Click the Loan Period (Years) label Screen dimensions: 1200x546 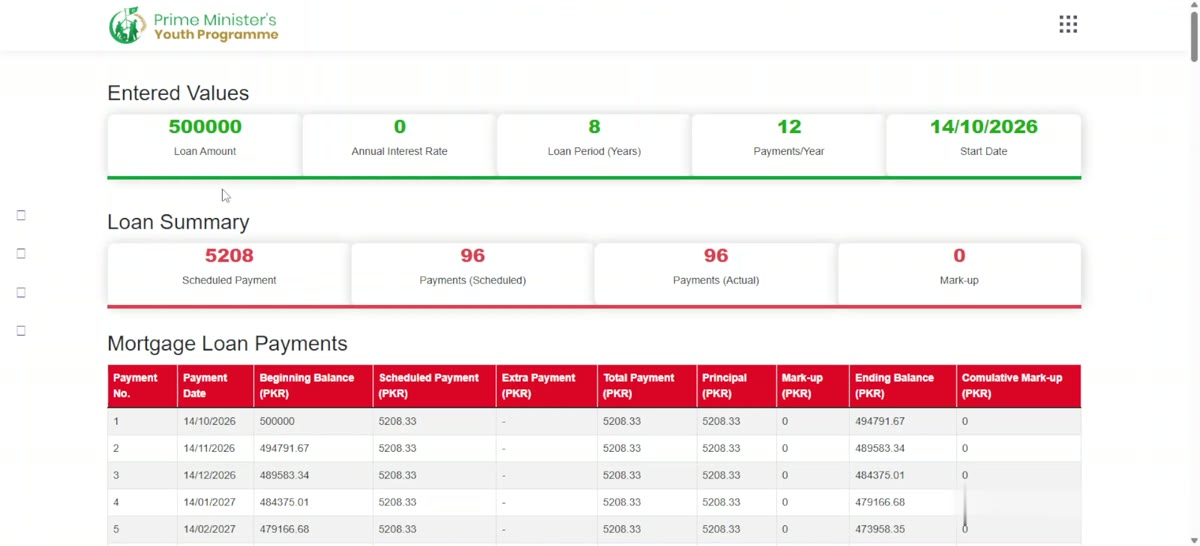coord(594,151)
